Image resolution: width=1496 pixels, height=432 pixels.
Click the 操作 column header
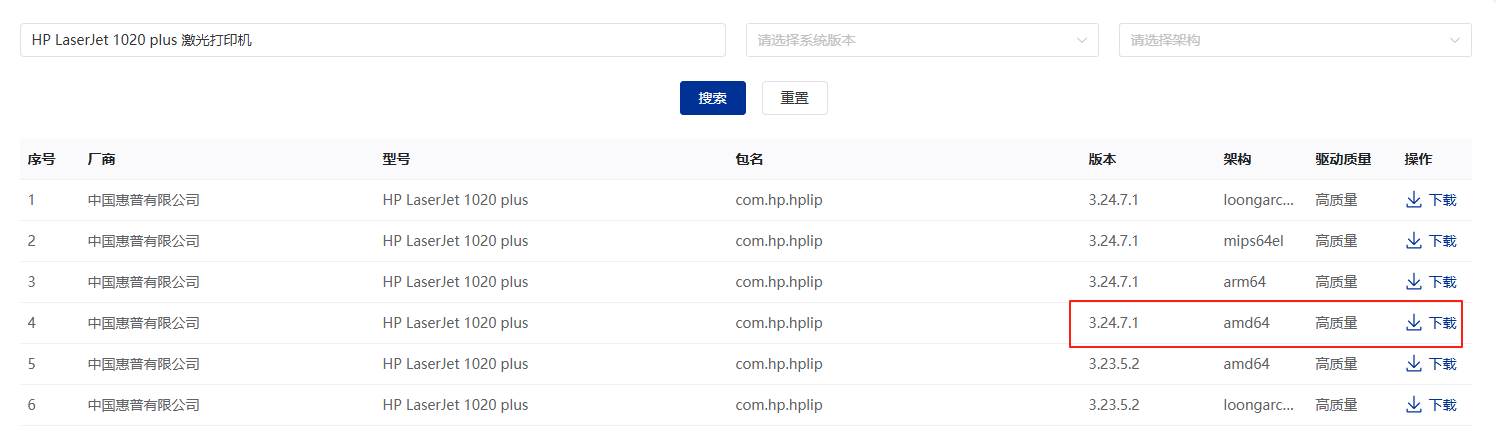click(x=1418, y=159)
